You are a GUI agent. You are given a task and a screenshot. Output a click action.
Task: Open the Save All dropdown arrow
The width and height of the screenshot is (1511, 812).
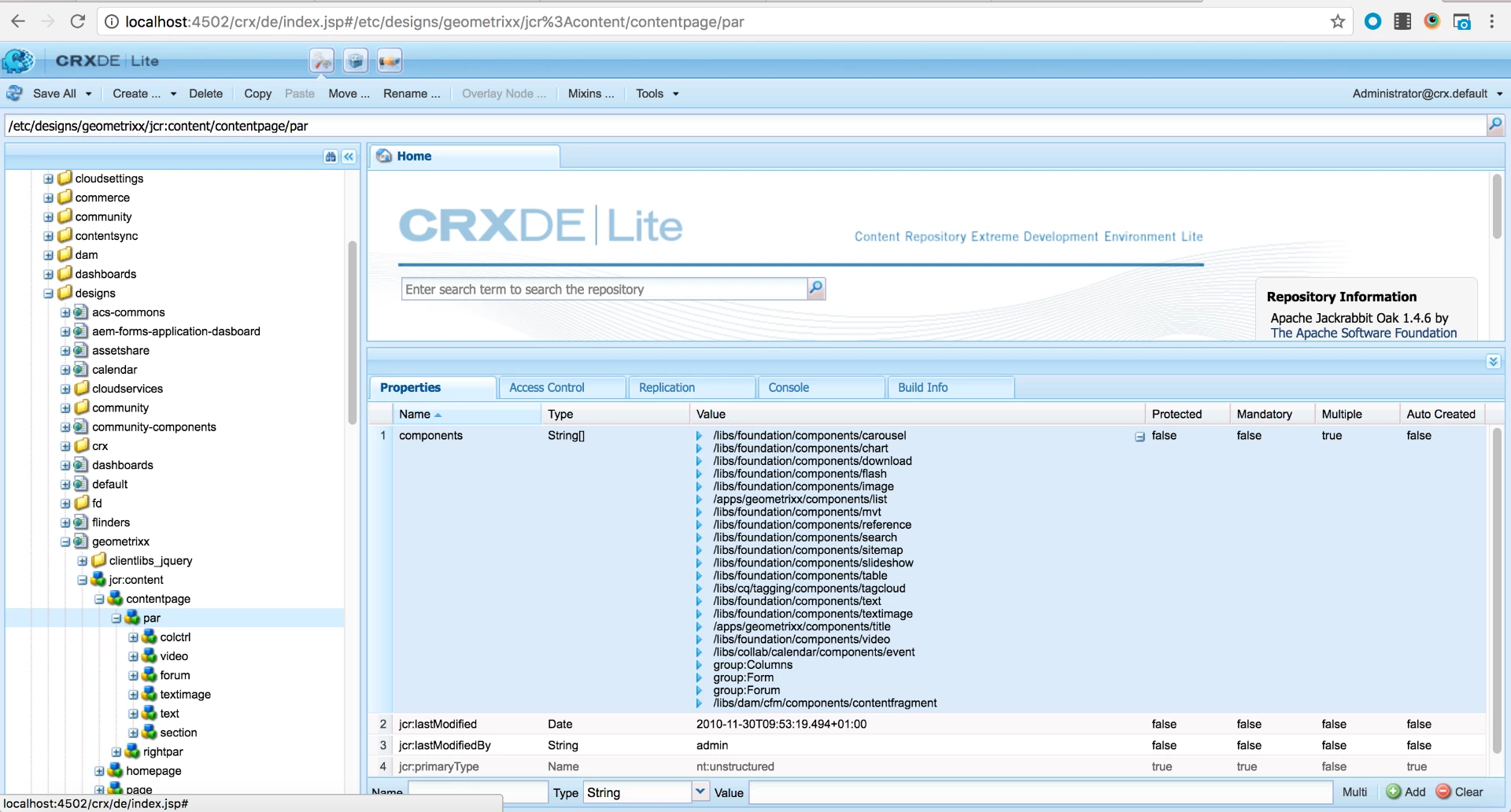(89, 94)
